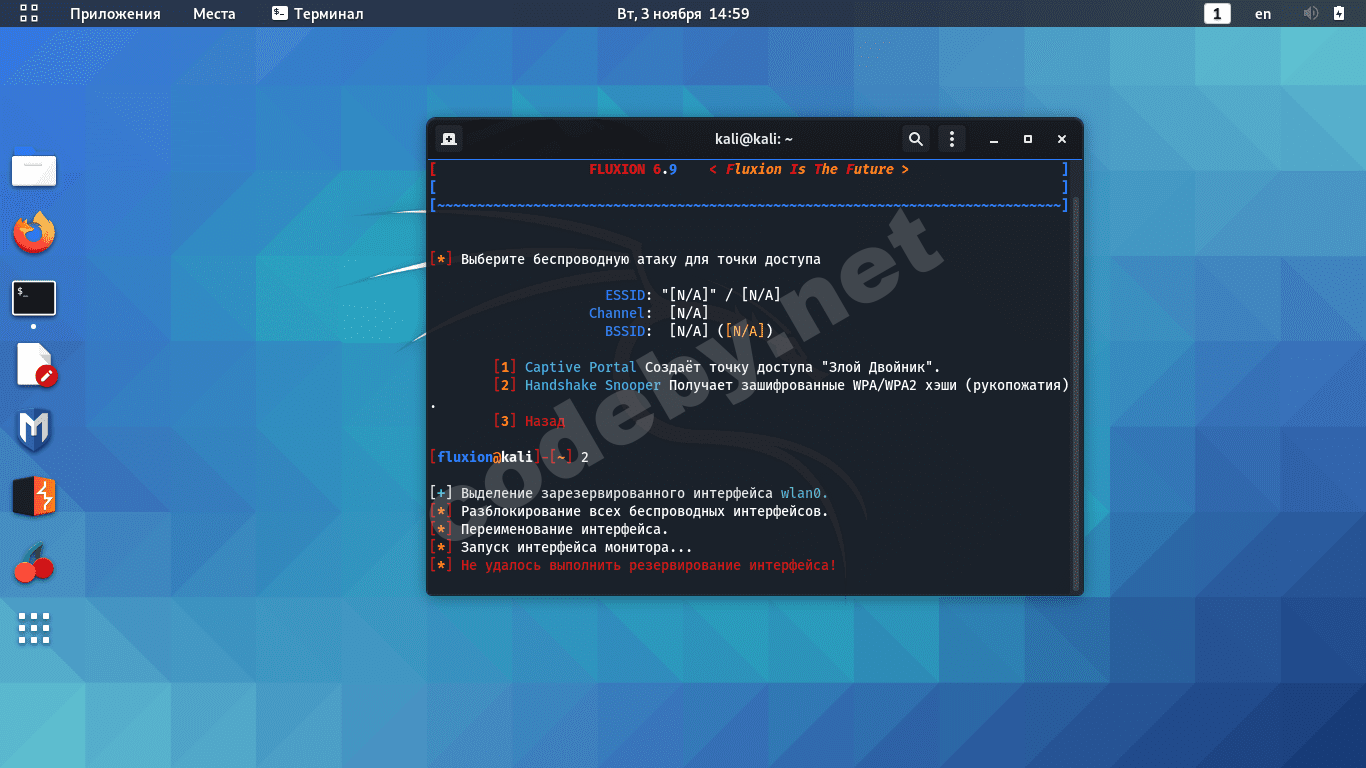Click the "Fluxion Is The Future" slogan
Screen dimensions: 1366x768
pos(809,169)
